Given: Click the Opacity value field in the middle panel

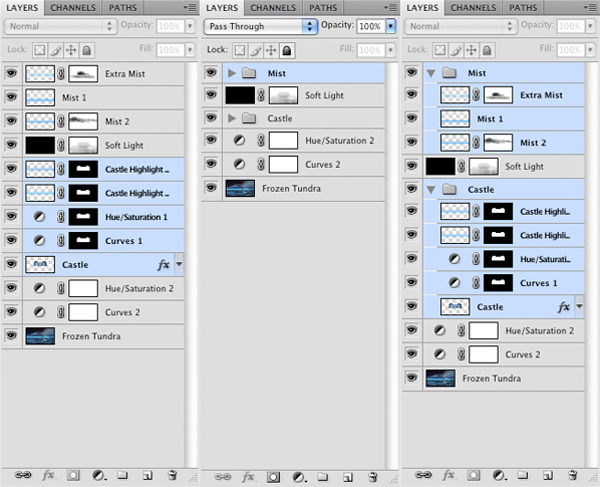Looking at the screenshot, I should [x=371, y=26].
